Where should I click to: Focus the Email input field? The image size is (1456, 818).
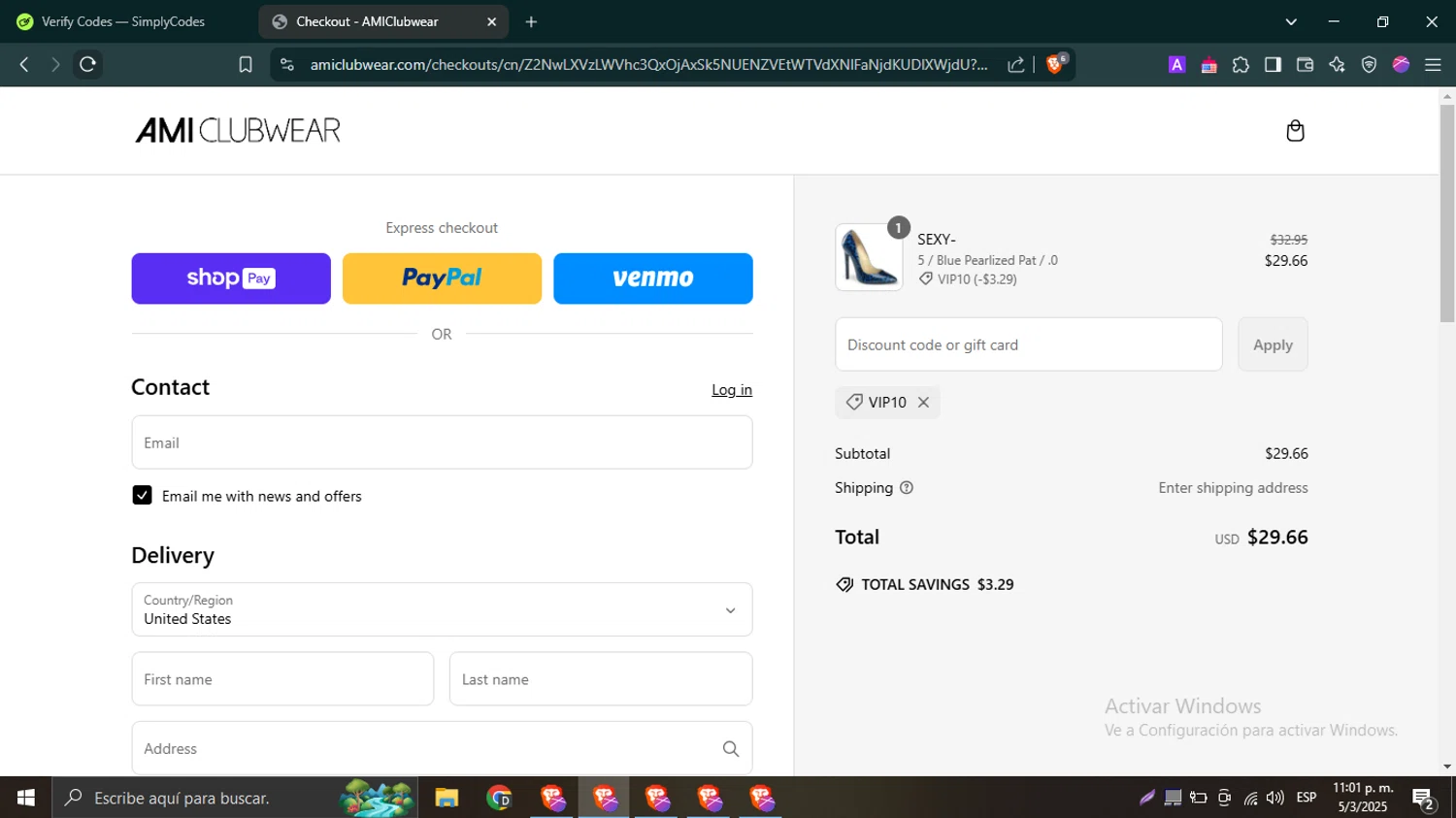442,442
